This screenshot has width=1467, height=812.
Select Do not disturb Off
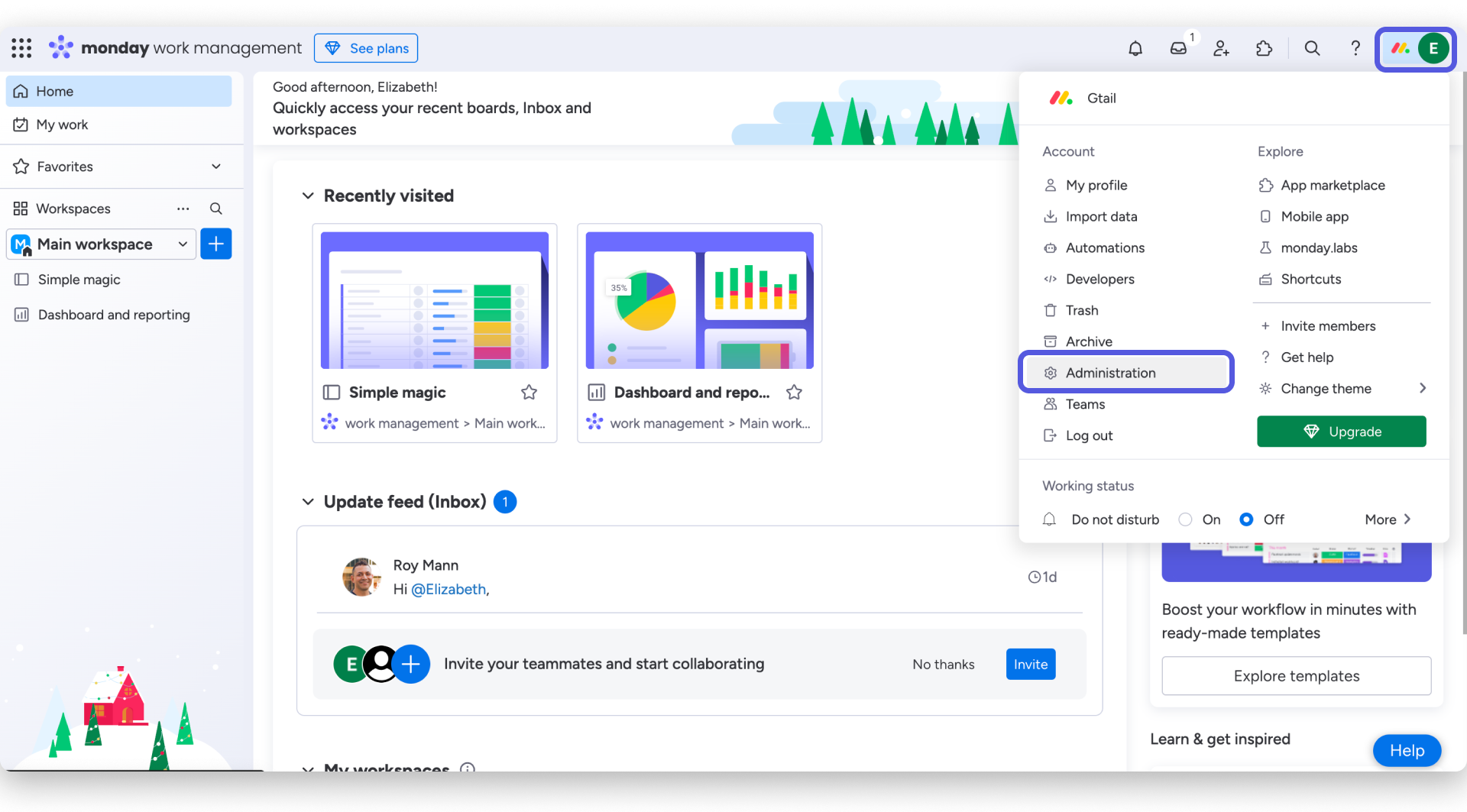pyautogui.click(x=1246, y=519)
